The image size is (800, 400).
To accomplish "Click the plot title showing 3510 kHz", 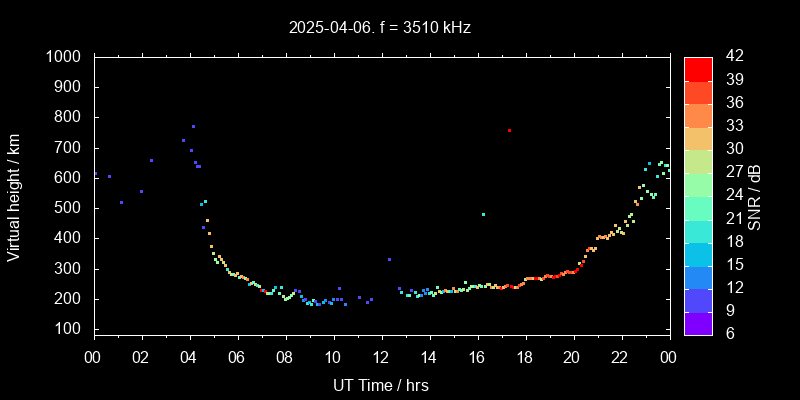I will click(379, 28).
